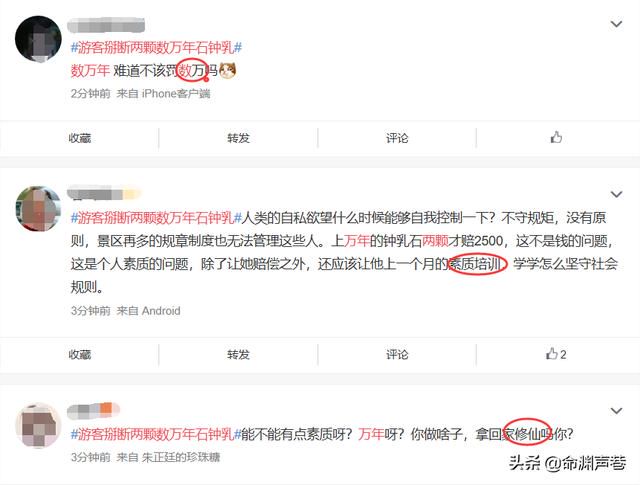
Task: Click 收藏 under the second post
Action: pyautogui.click(x=80, y=354)
